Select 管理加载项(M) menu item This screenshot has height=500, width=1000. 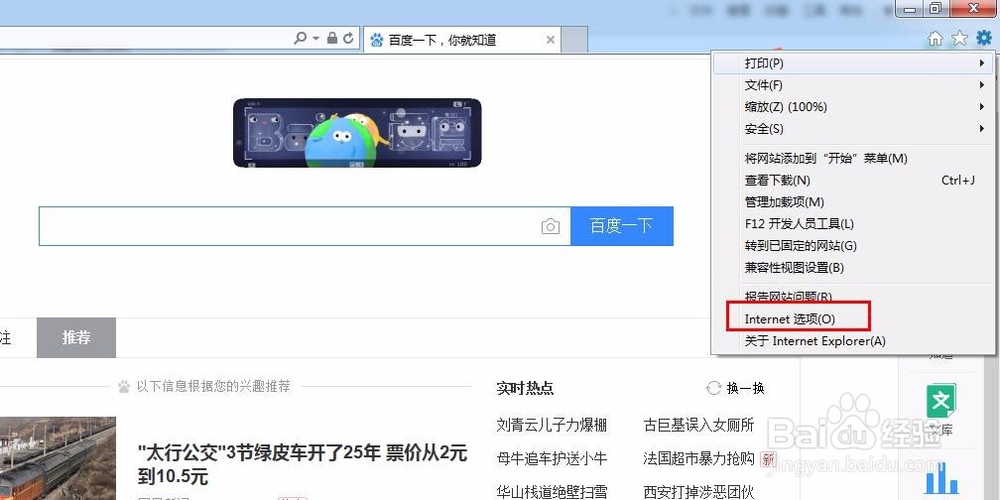[853, 202]
